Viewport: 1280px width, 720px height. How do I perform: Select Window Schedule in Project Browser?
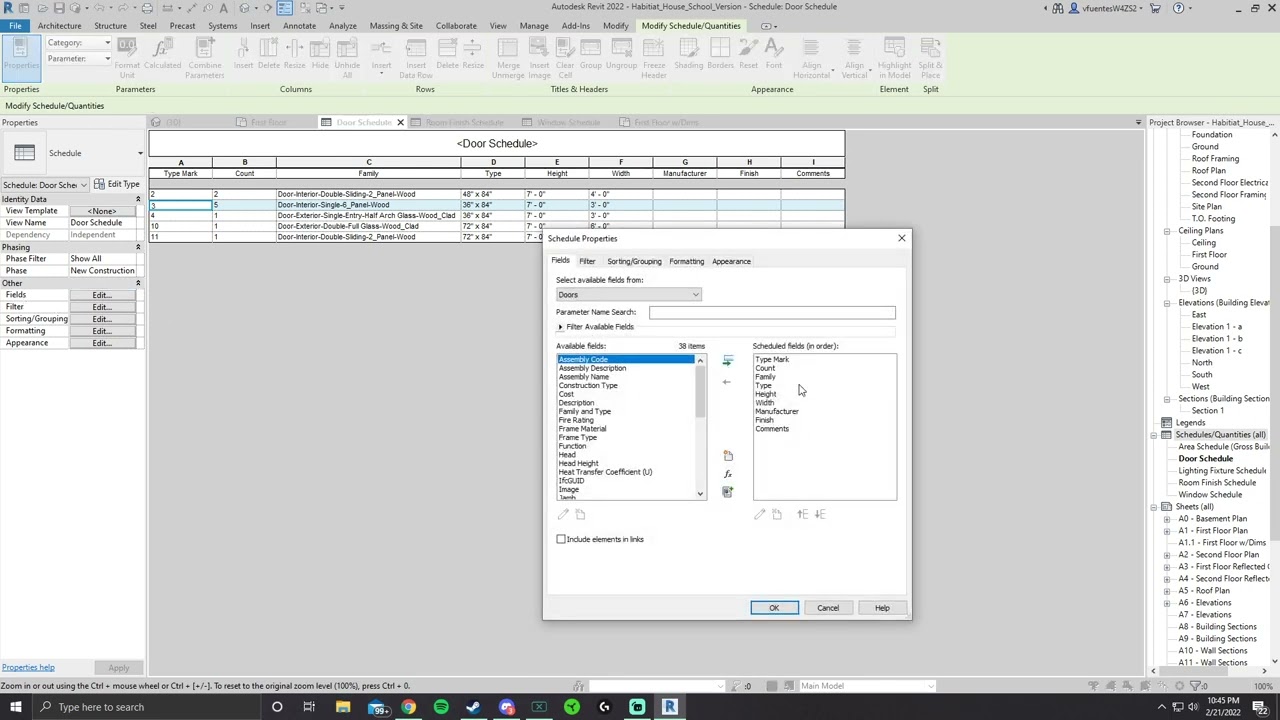1210,495
